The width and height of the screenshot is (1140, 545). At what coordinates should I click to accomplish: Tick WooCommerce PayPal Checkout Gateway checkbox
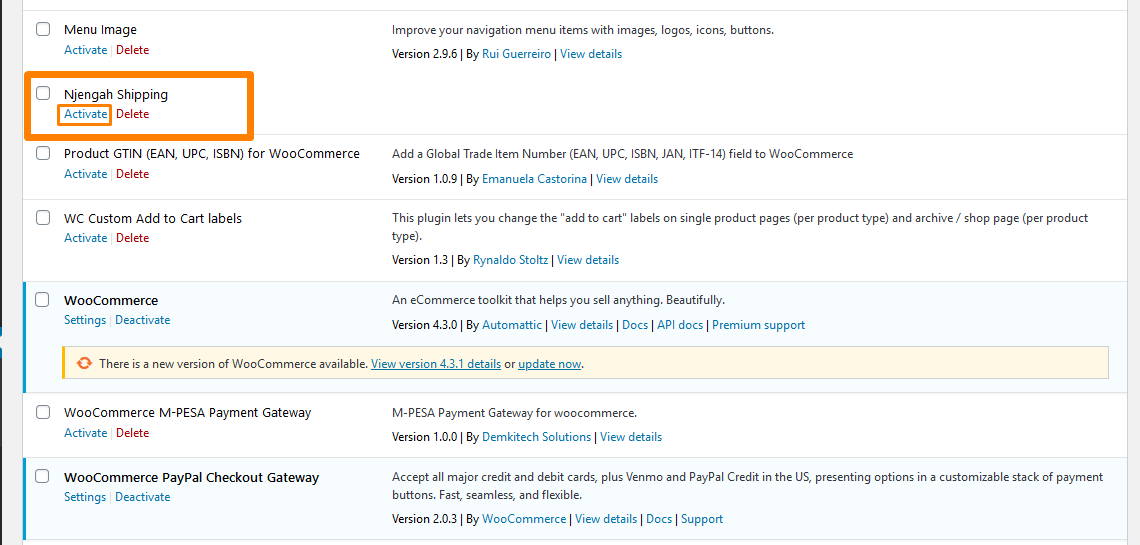[x=43, y=477]
